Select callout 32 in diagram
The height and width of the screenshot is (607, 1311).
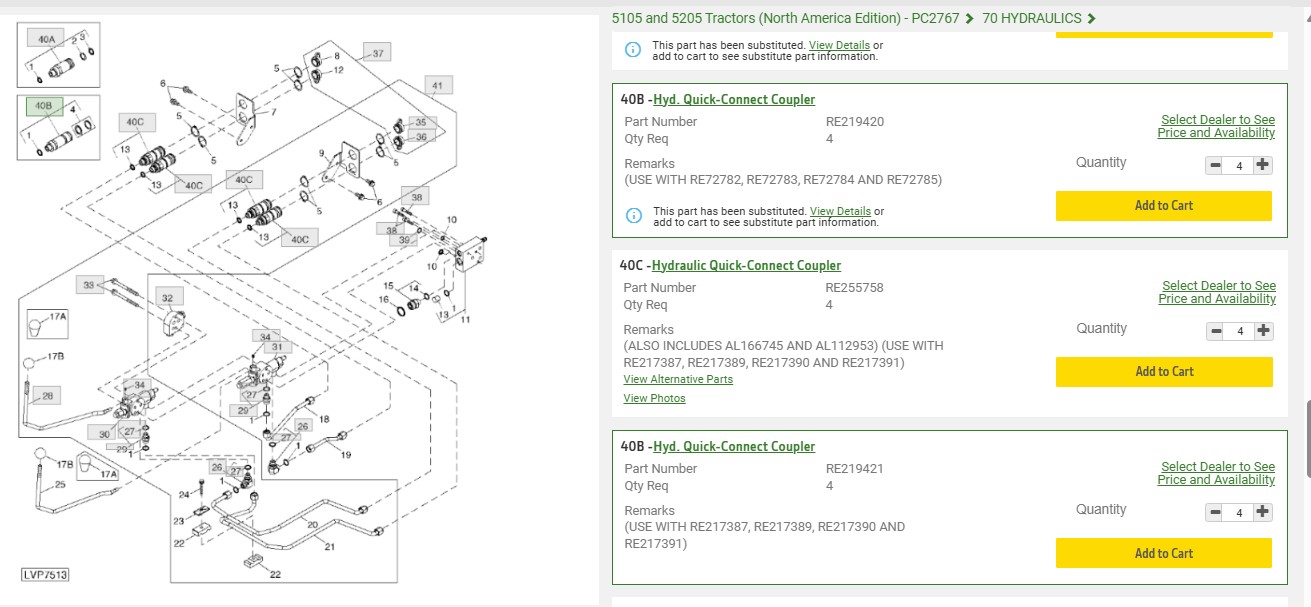point(167,298)
